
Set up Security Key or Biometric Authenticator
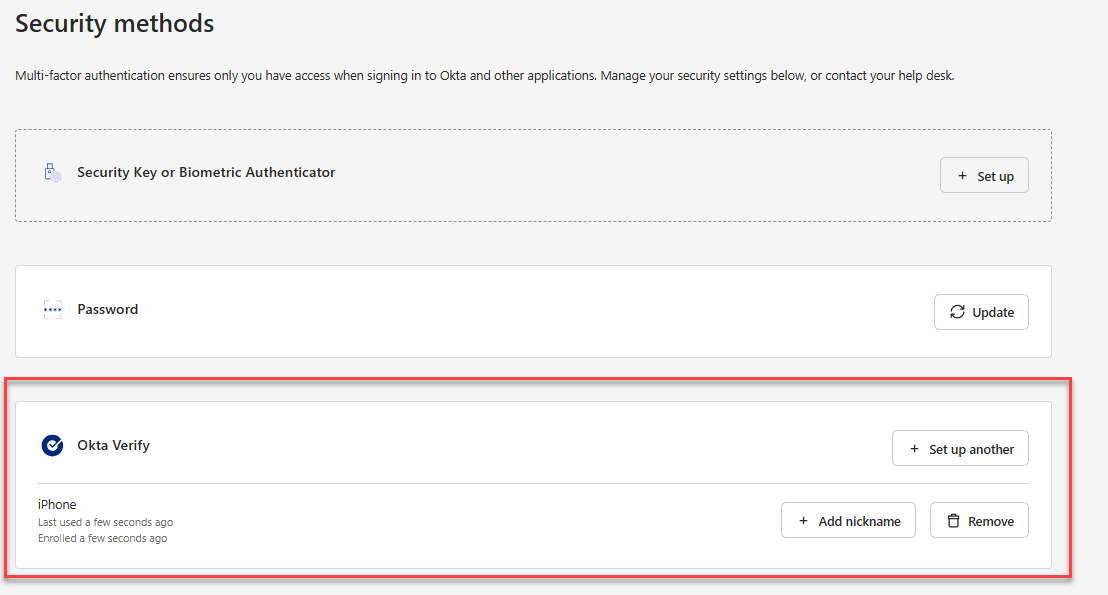(984, 175)
